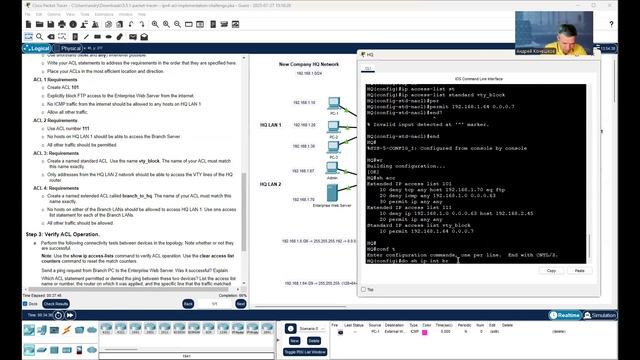Select the Connections lightning bolt category
640x360 pixels.
tap(67, 330)
